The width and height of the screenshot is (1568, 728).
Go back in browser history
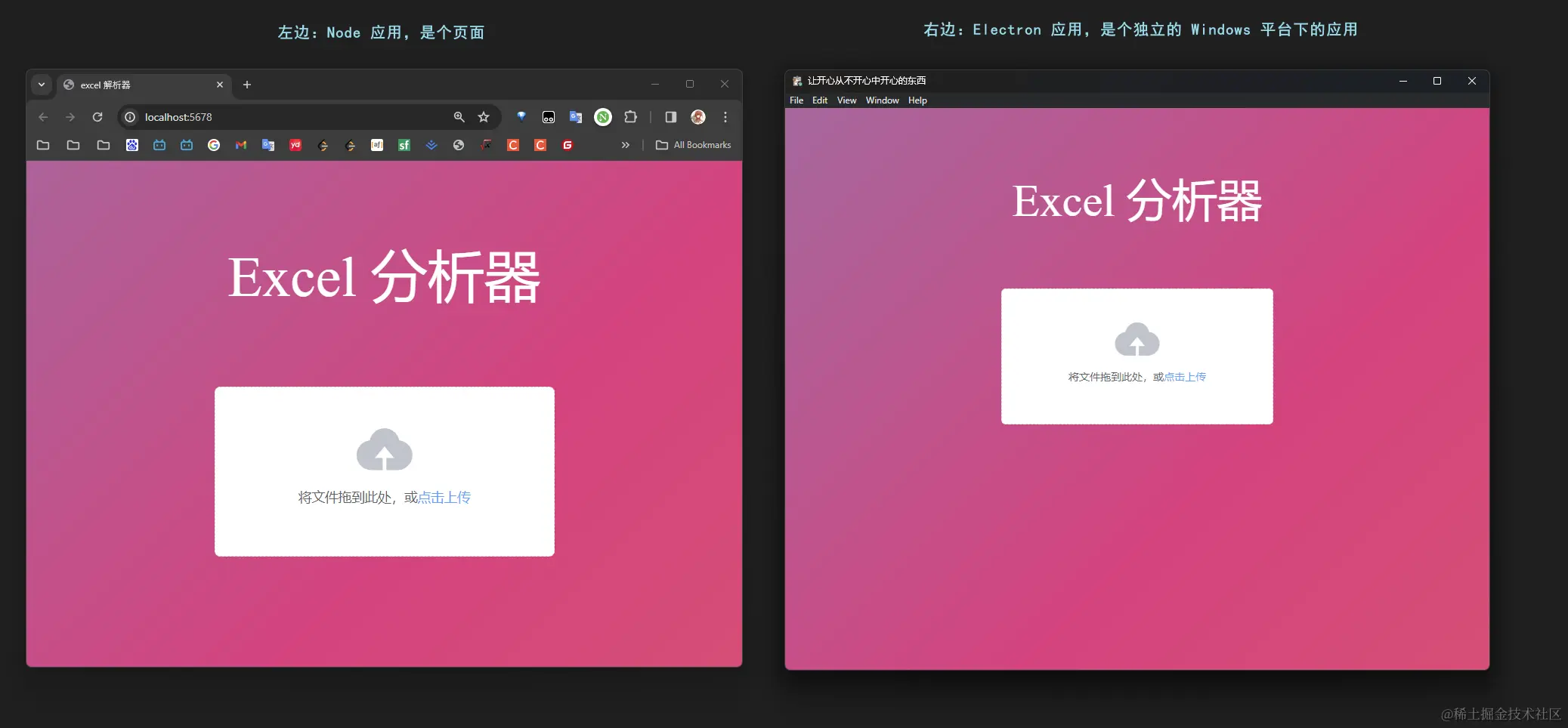tap(43, 117)
